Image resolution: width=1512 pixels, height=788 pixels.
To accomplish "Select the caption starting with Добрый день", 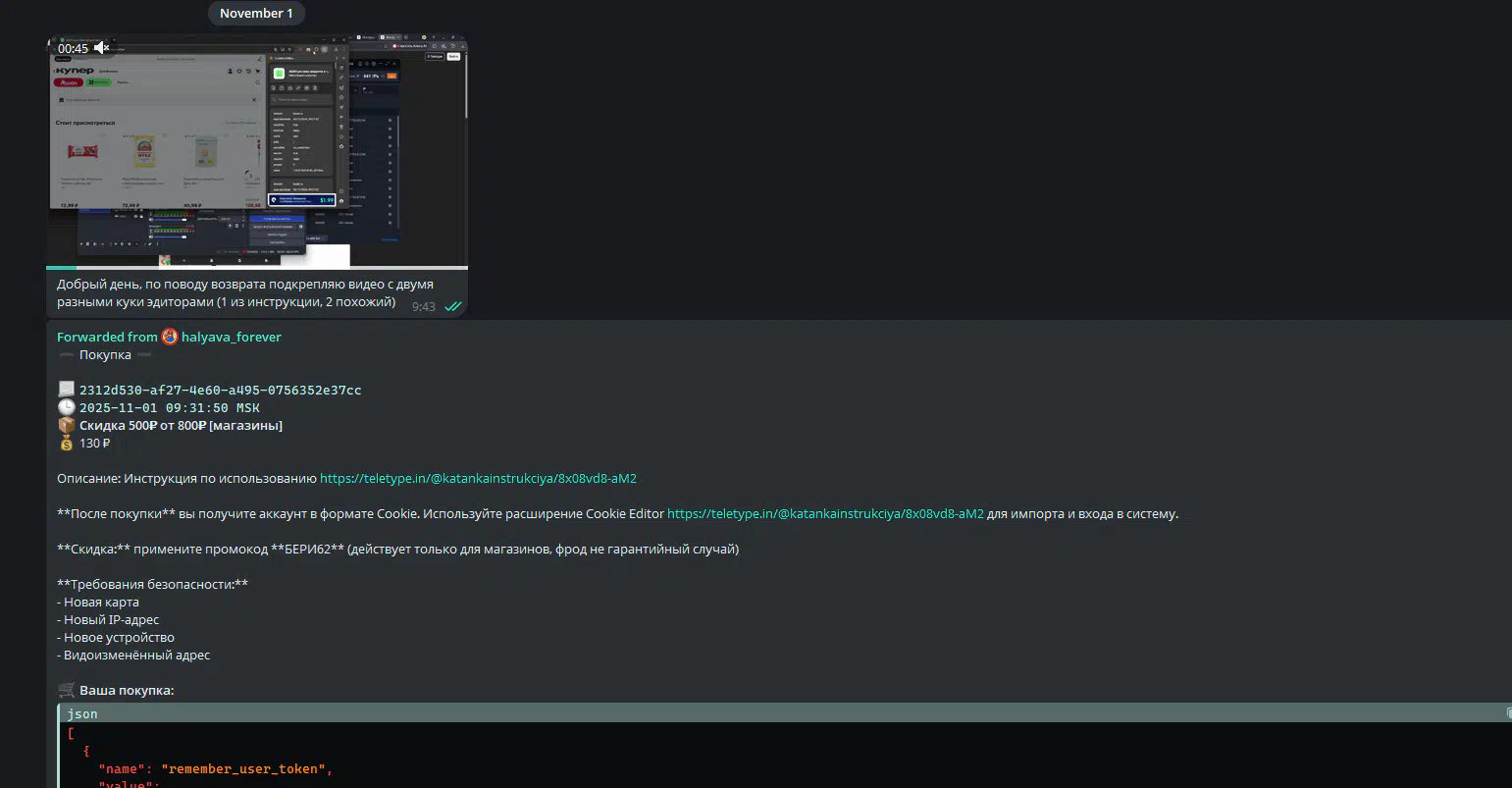I will point(244,292).
